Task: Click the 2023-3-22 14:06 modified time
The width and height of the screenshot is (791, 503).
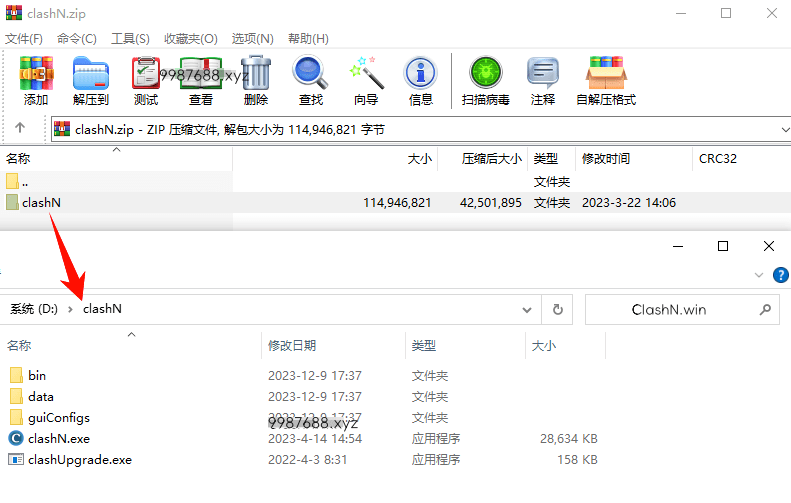Action: tap(629, 202)
